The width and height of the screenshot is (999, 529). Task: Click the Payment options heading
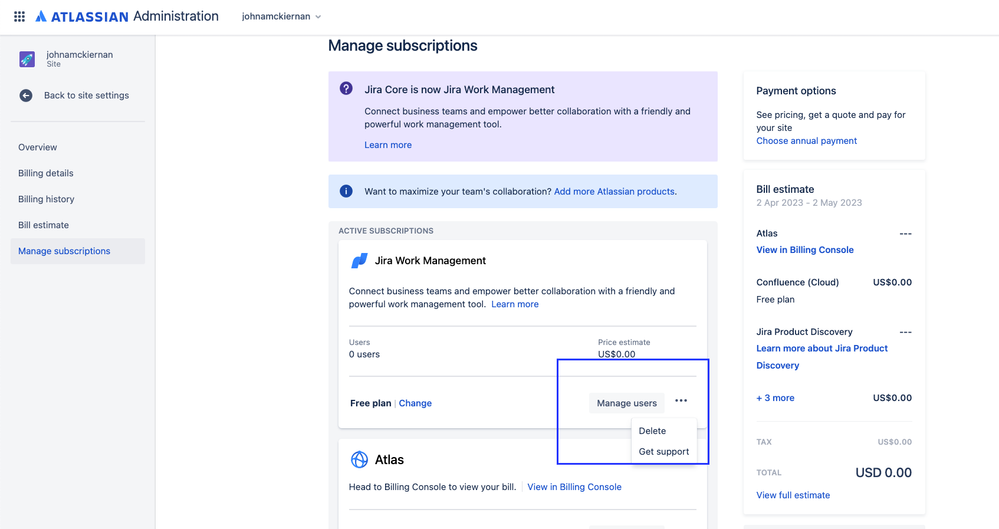(x=796, y=91)
